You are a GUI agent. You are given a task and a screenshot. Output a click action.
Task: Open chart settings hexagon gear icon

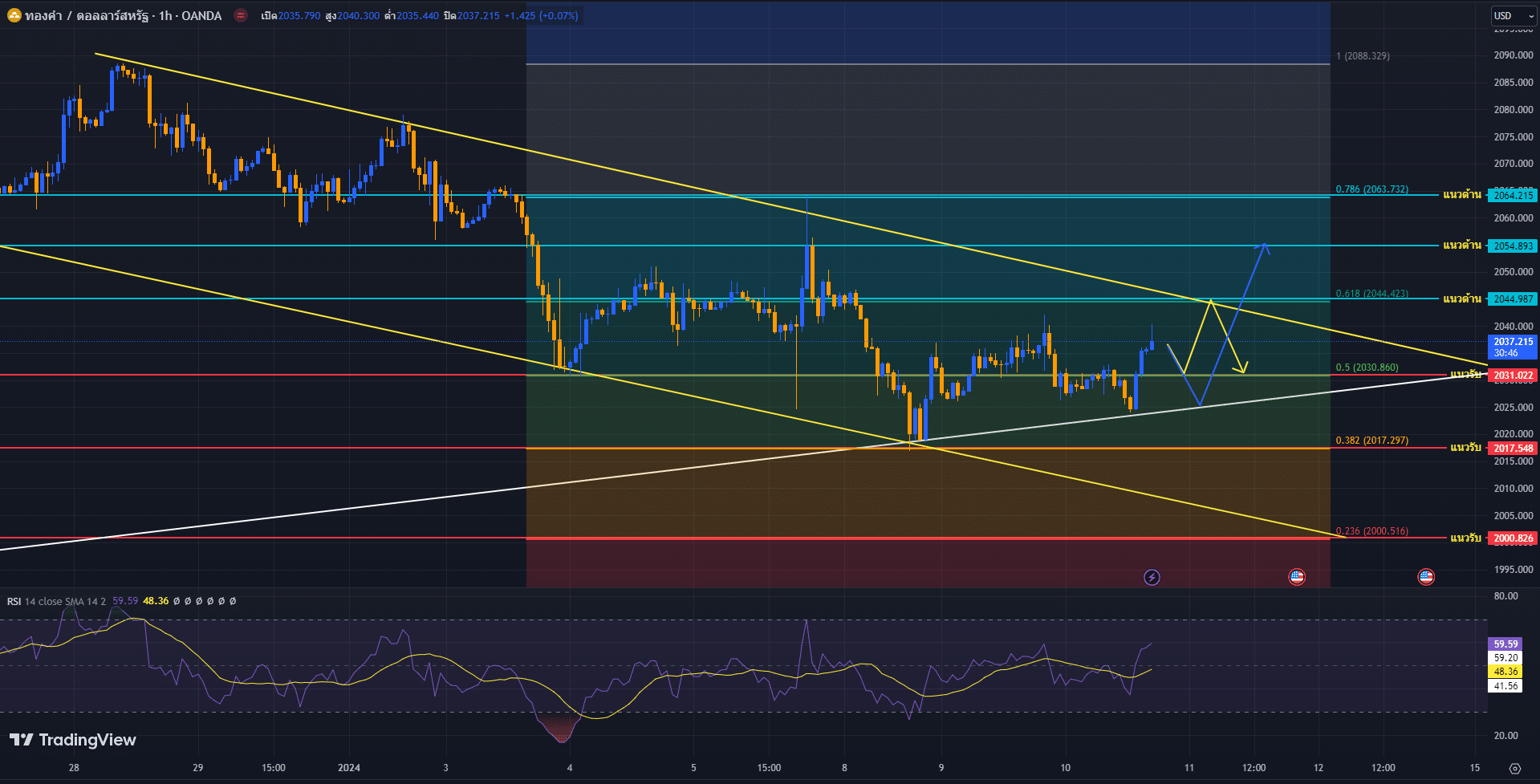pyautogui.click(x=1514, y=768)
